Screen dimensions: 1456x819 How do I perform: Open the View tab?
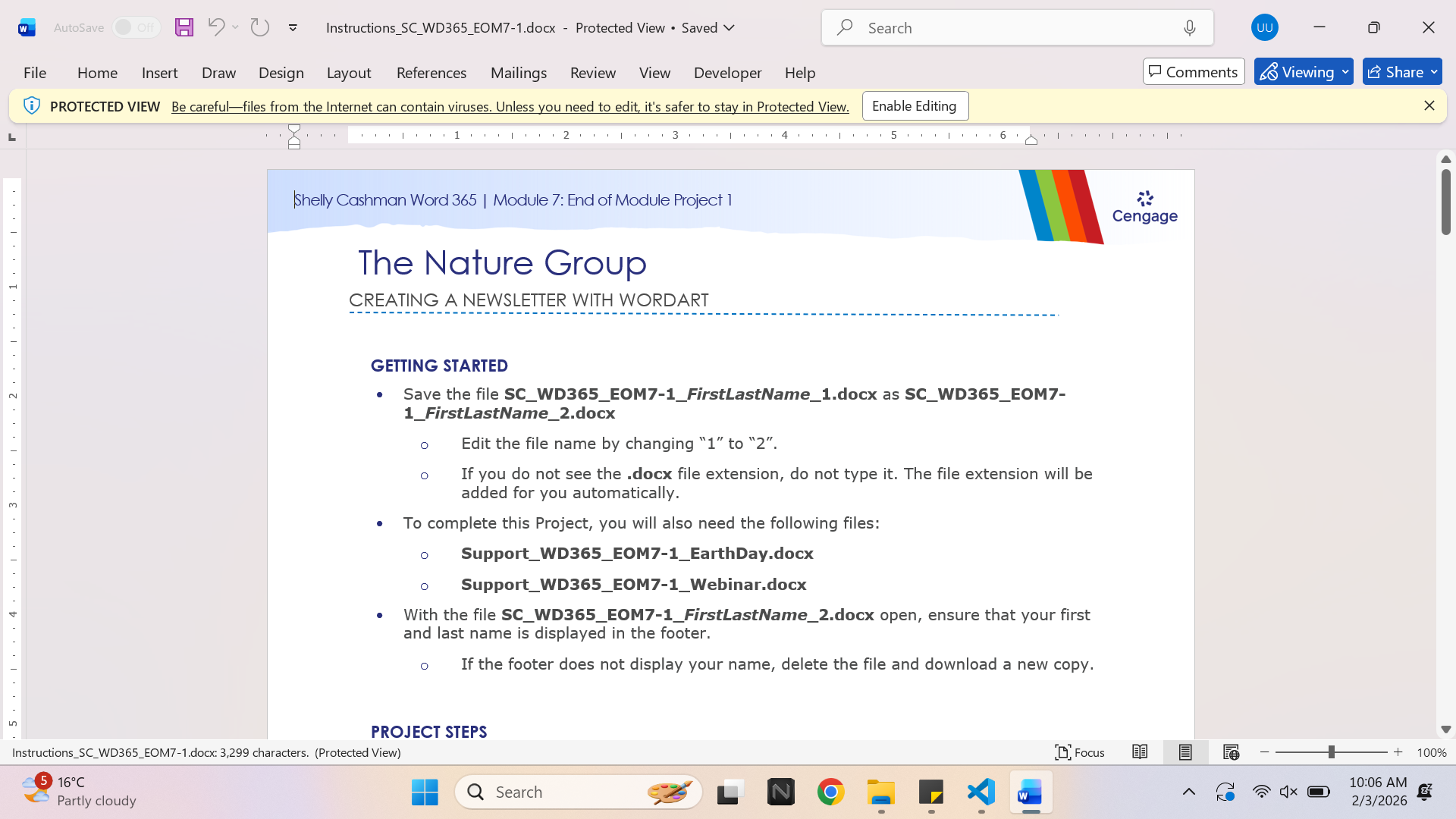tap(654, 73)
